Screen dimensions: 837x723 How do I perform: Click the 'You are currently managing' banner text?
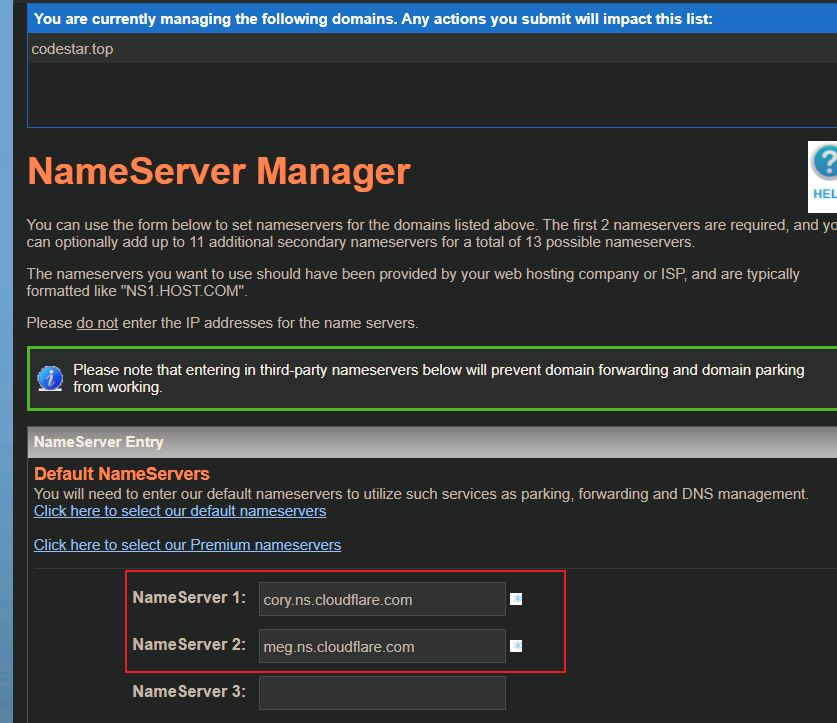tap(373, 19)
